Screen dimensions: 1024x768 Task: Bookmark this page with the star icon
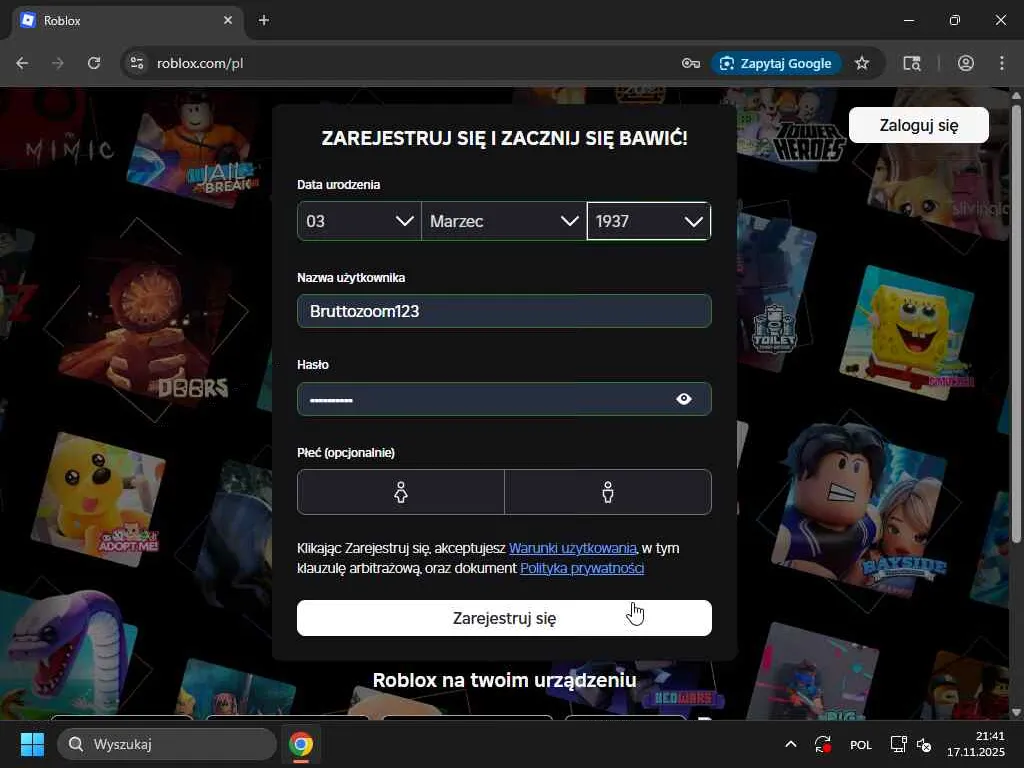(862, 63)
